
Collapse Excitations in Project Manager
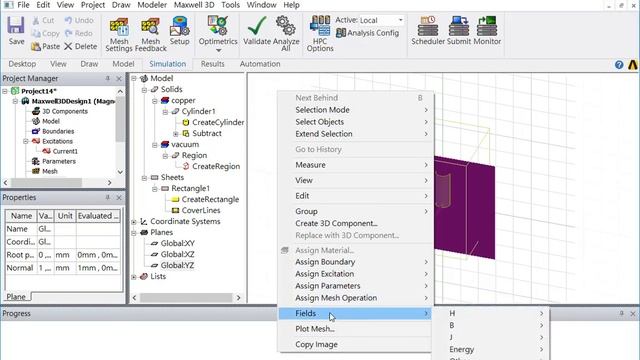tap(26, 141)
